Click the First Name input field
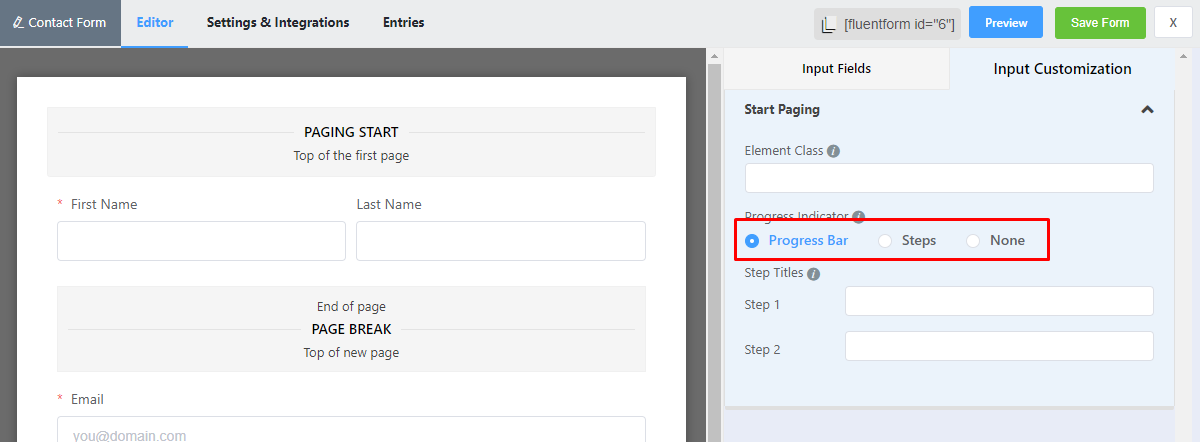 [x=201, y=241]
